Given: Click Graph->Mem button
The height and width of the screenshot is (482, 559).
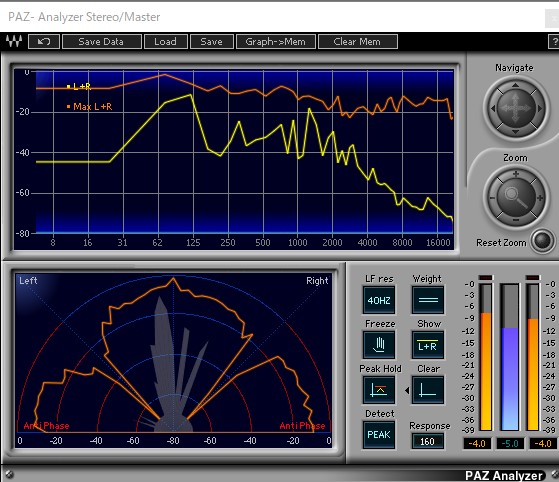Looking at the screenshot, I should pos(276,41).
